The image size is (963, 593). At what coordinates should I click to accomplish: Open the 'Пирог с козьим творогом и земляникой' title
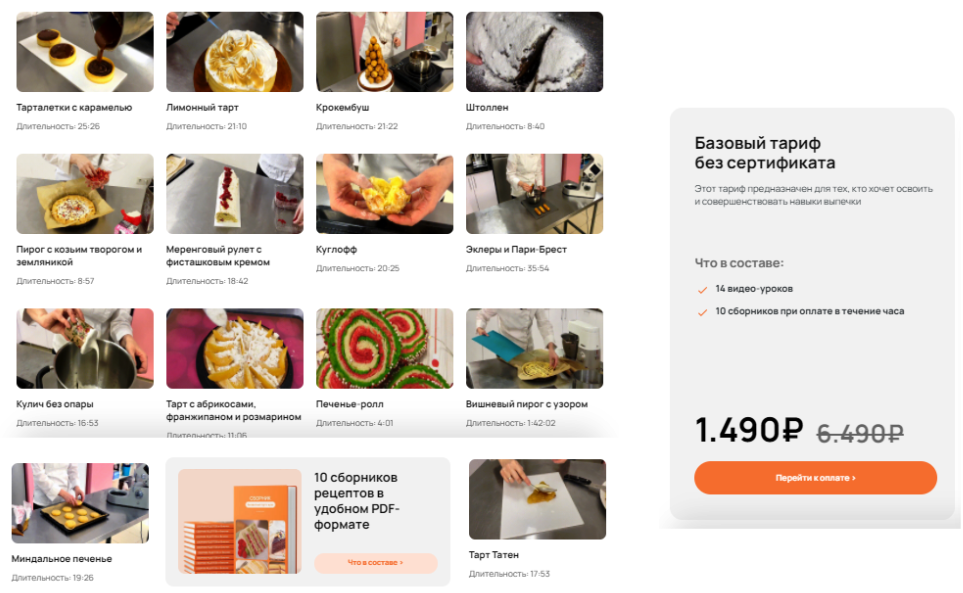(x=79, y=255)
